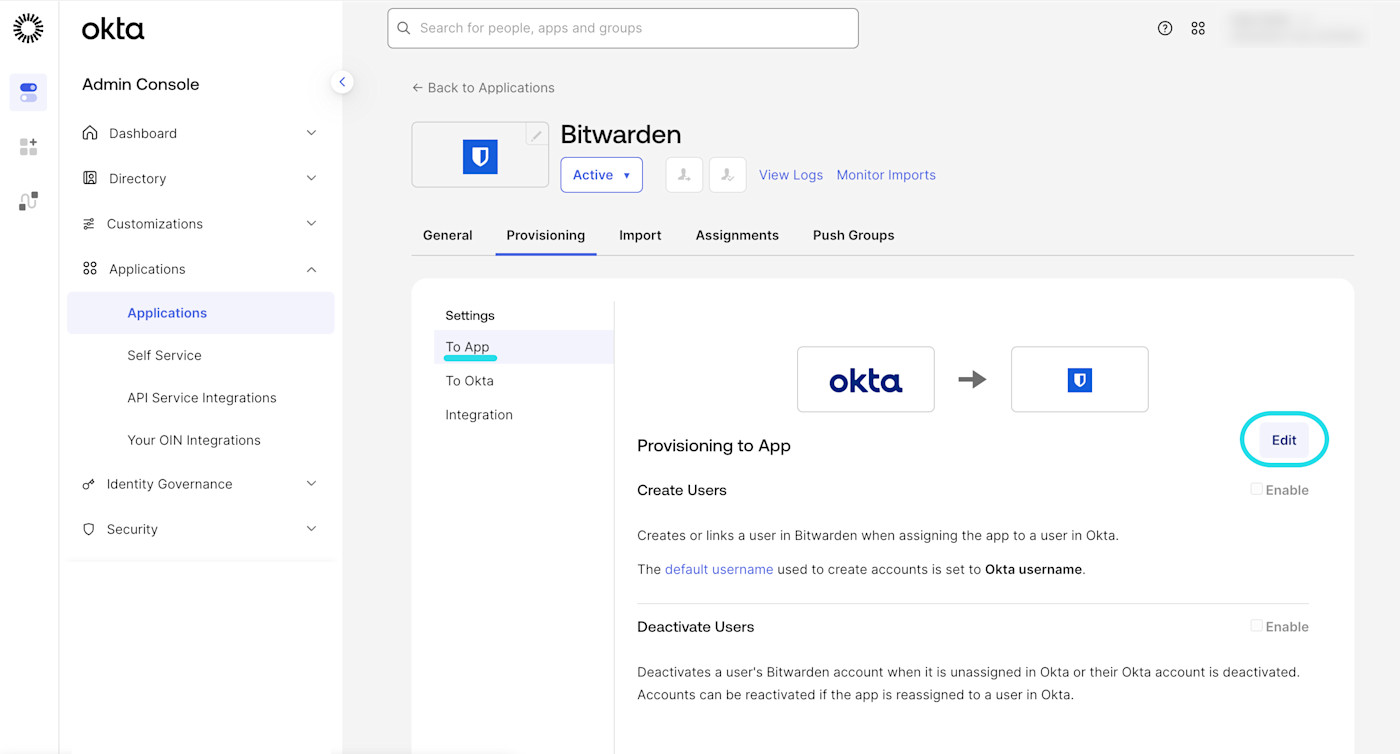This screenshot has height=754, width=1400.
Task: Go Back to Applications
Action: [x=483, y=88]
